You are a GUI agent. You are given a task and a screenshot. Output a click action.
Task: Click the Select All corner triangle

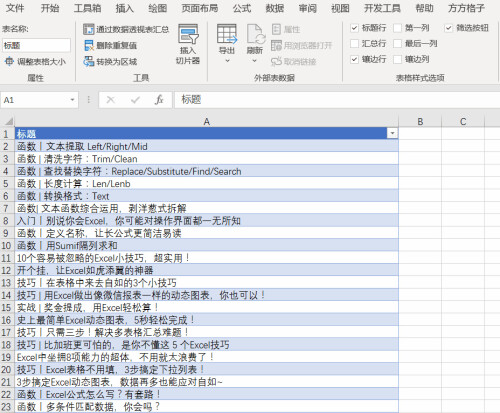[9, 121]
